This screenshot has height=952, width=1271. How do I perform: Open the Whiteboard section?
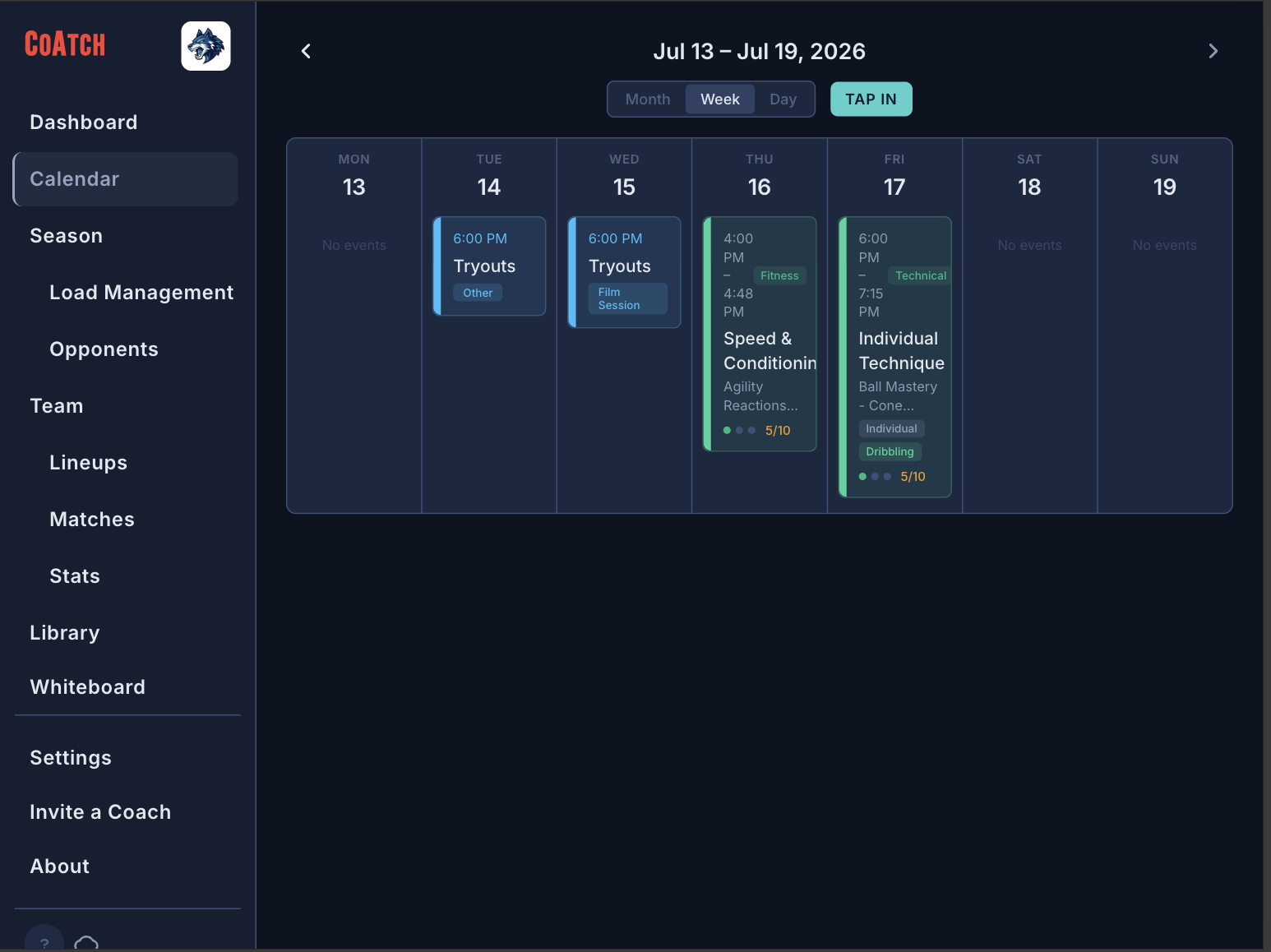coord(87,686)
